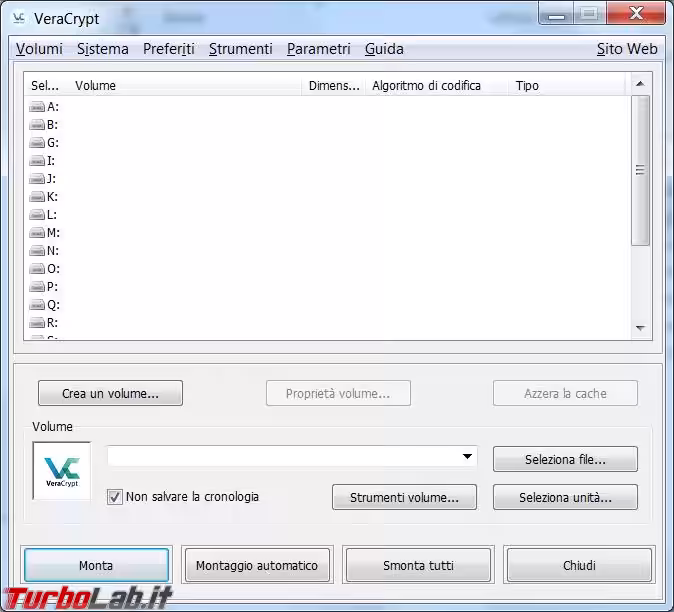The image size is (674, 612).
Task: Open the Volumi menu
Action: pos(39,49)
